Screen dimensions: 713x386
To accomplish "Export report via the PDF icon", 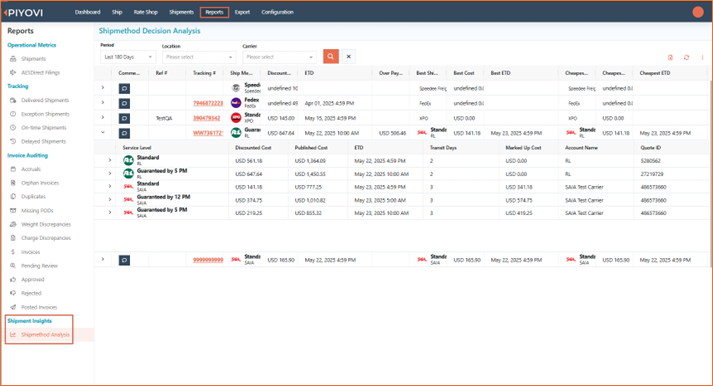I will point(670,57).
